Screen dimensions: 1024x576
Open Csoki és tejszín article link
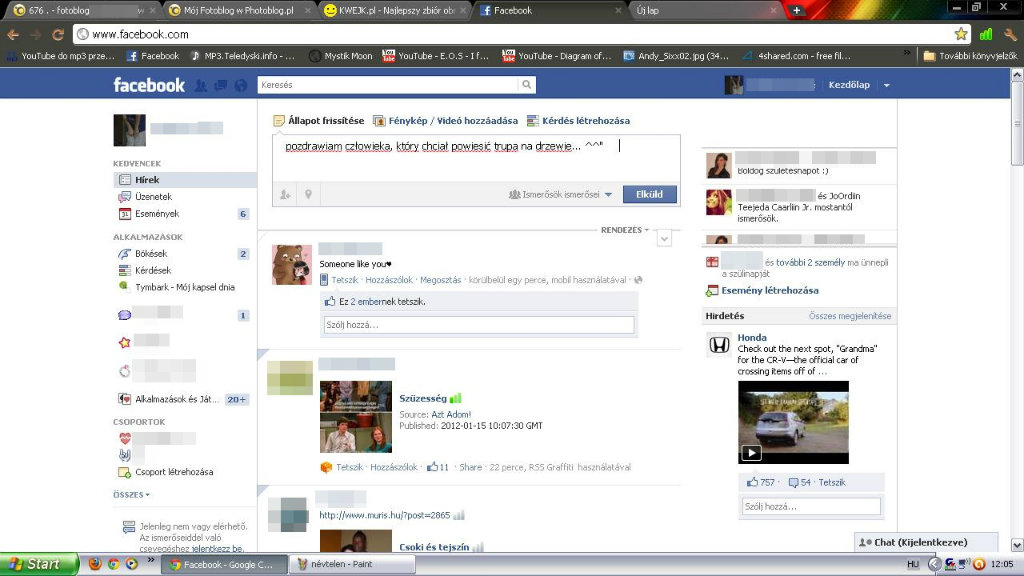(x=434, y=547)
